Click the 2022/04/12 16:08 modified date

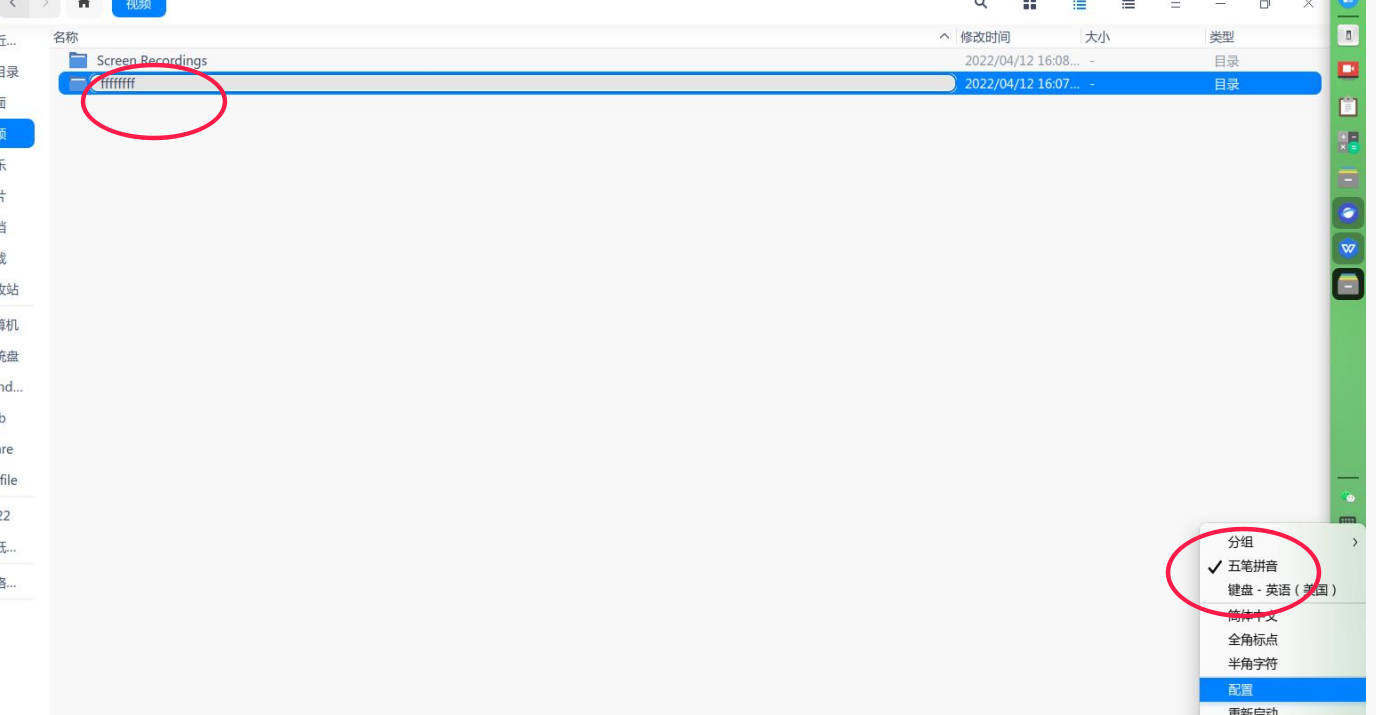click(x=1022, y=61)
